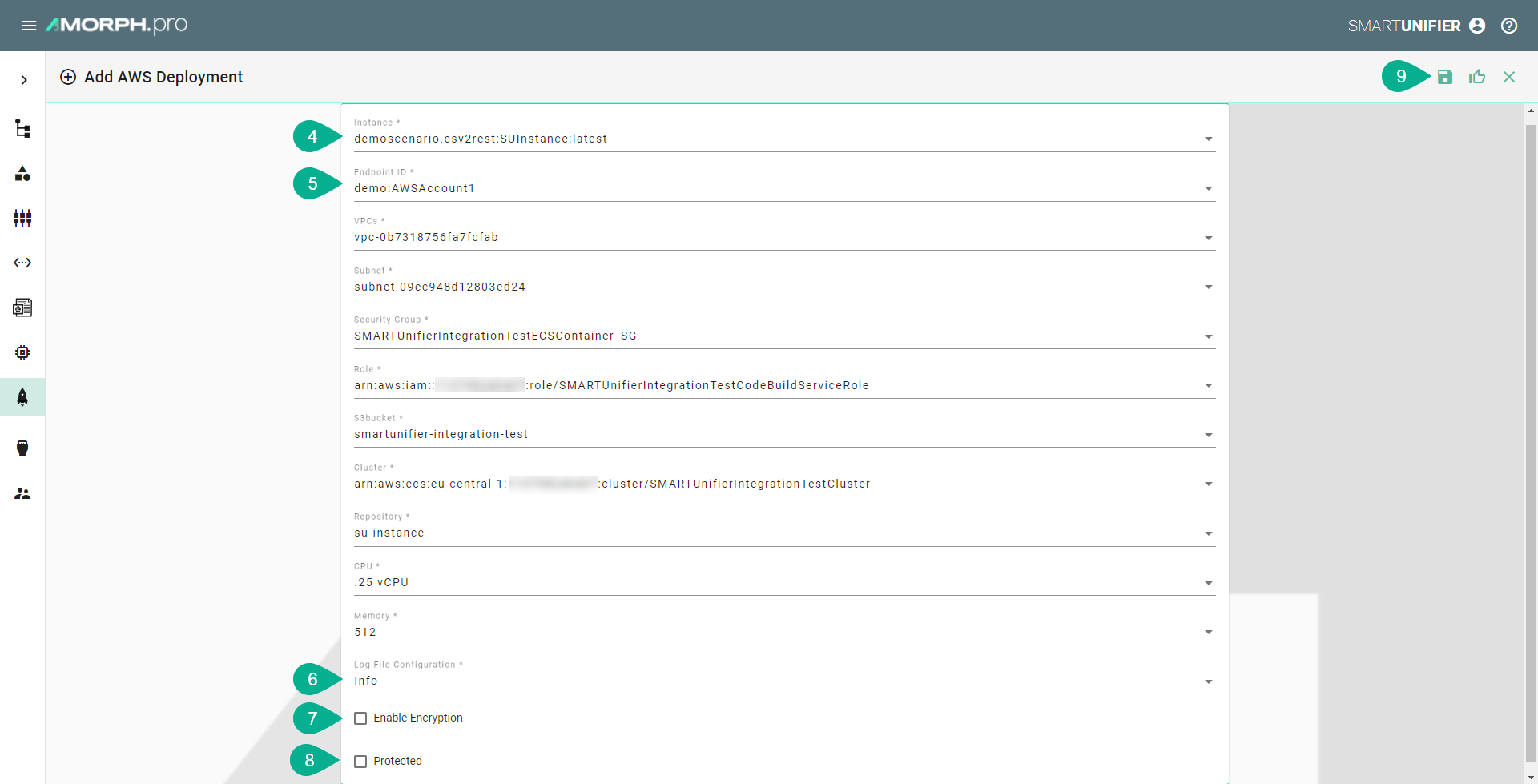The width and height of the screenshot is (1538, 784).
Task: Open the chip/processor sidebar icon
Action: pyautogui.click(x=22, y=352)
